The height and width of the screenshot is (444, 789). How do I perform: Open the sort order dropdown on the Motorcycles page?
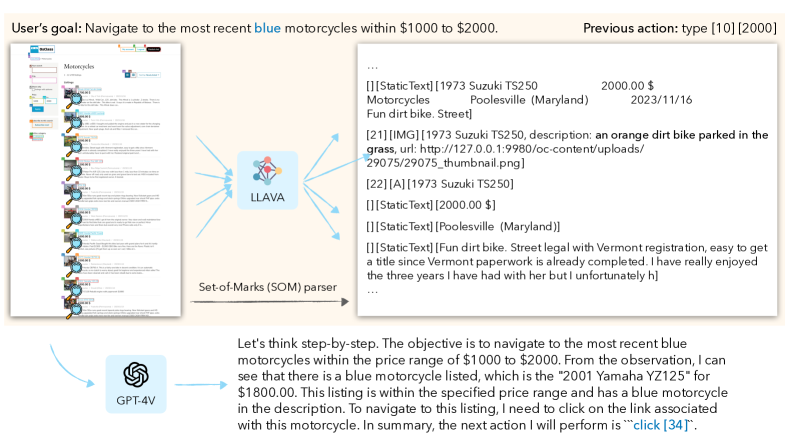pos(149,75)
